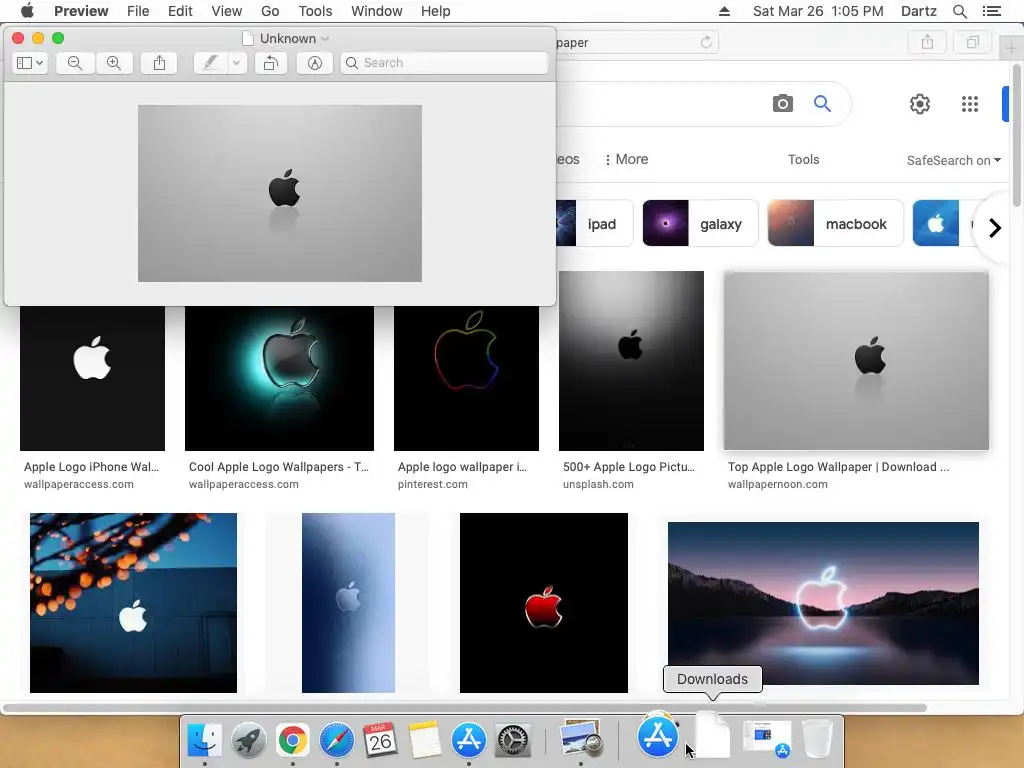Open the Apple menu
This screenshot has width=1024, height=768.
coord(27,11)
